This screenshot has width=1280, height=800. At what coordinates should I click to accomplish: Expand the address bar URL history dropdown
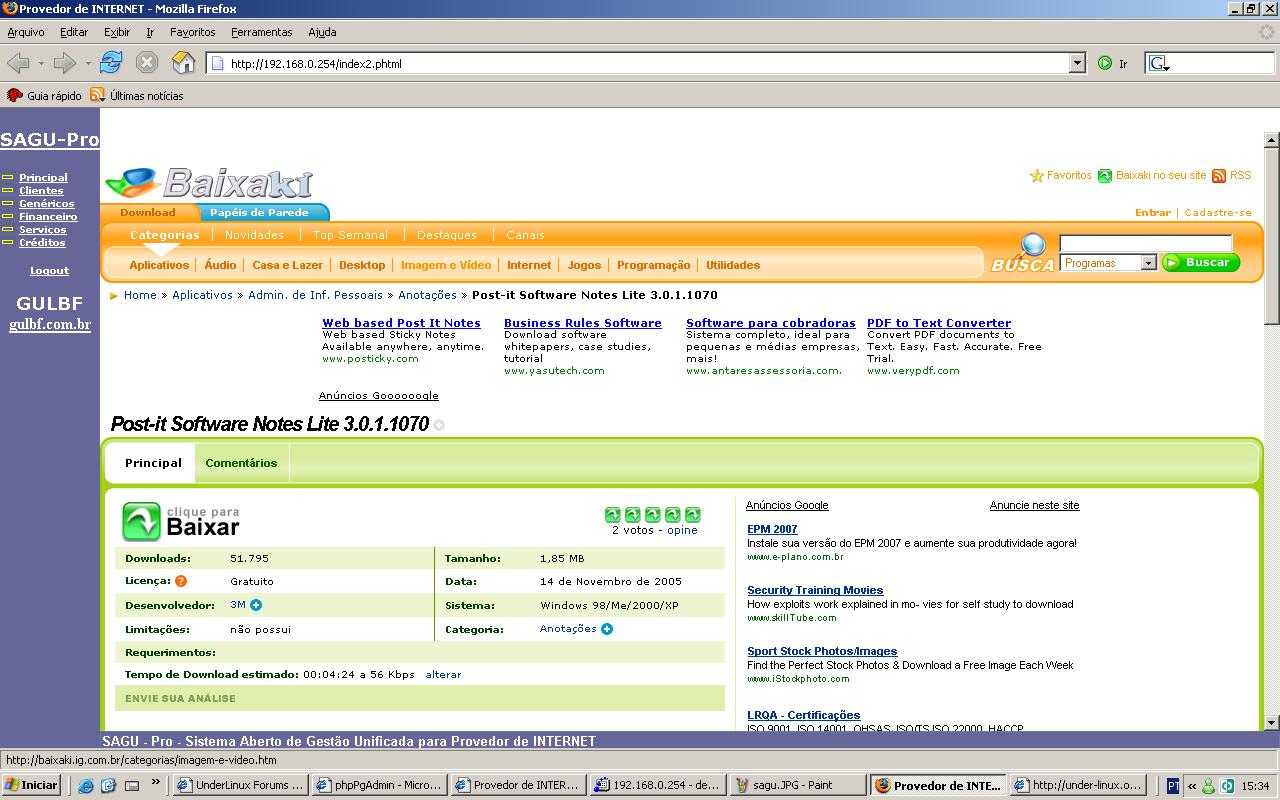[x=1077, y=63]
